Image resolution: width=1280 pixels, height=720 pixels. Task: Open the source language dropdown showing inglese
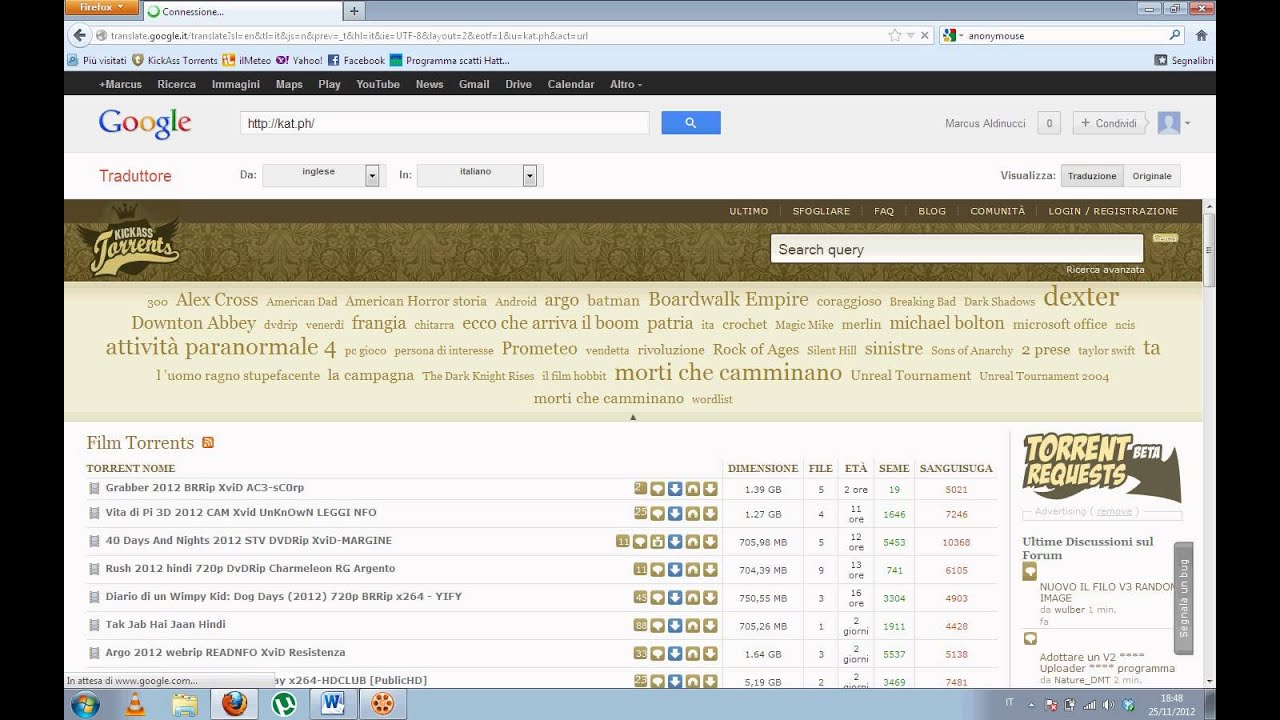[372, 176]
